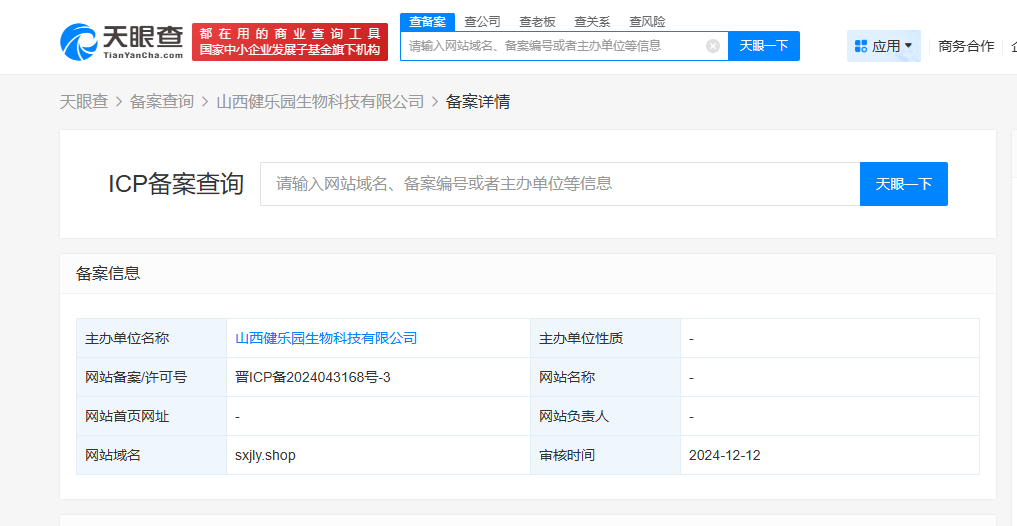Screen dimensions: 1017x526
Task: Go to 备案查询 breadcrumb link
Action: click(162, 102)
